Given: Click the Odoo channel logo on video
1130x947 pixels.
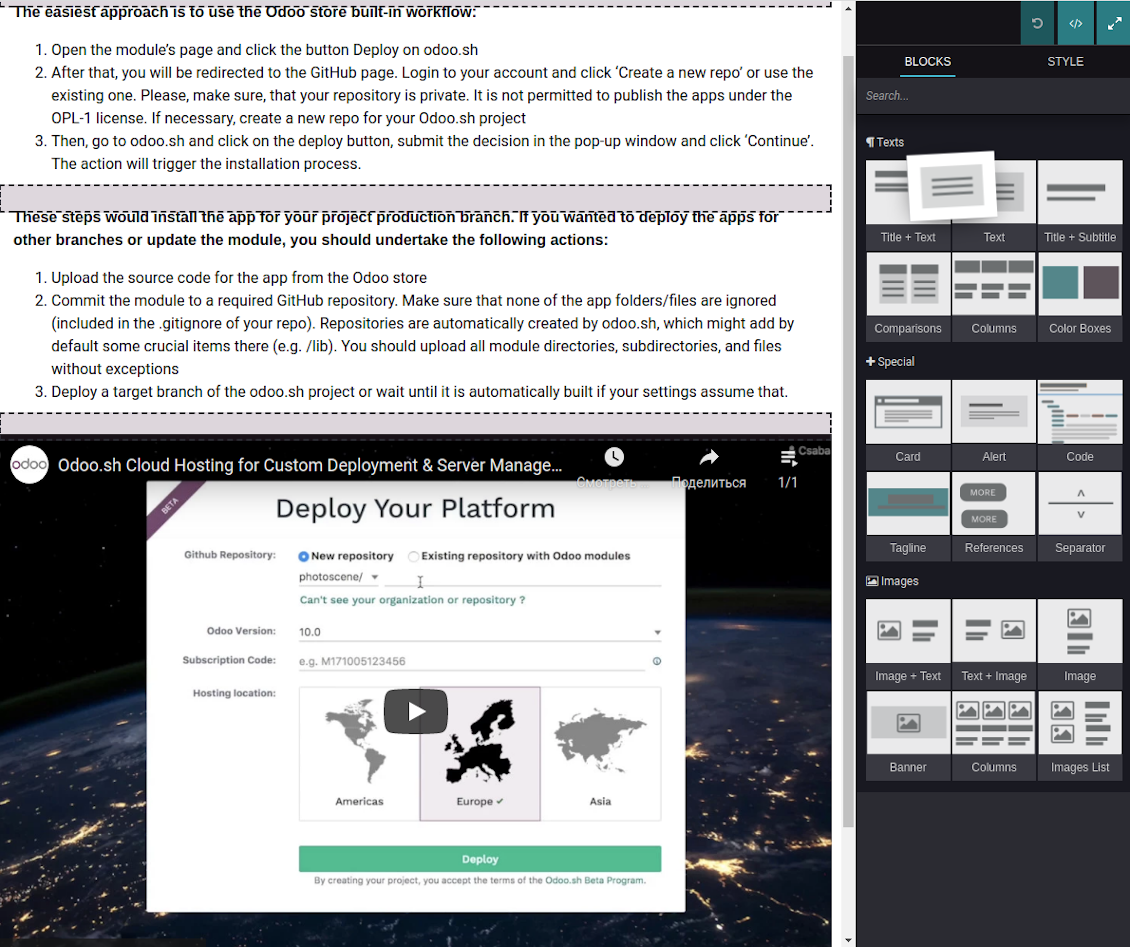Looking at the screenshot, I should click(29, 465).
